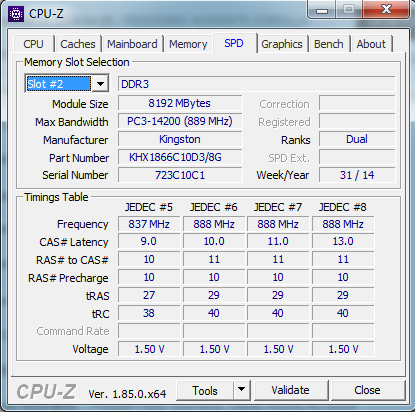Select the SPD tab
This screenshot has height=412, width=415.
tap(234, 43)
